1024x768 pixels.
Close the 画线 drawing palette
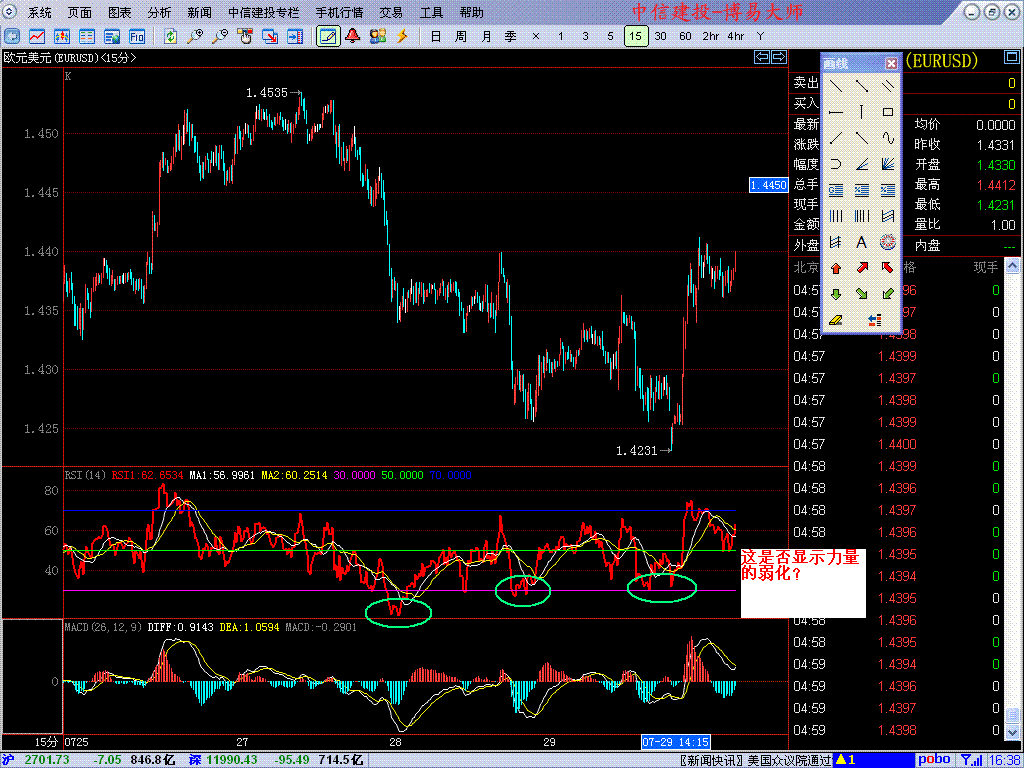click(891, 63)
